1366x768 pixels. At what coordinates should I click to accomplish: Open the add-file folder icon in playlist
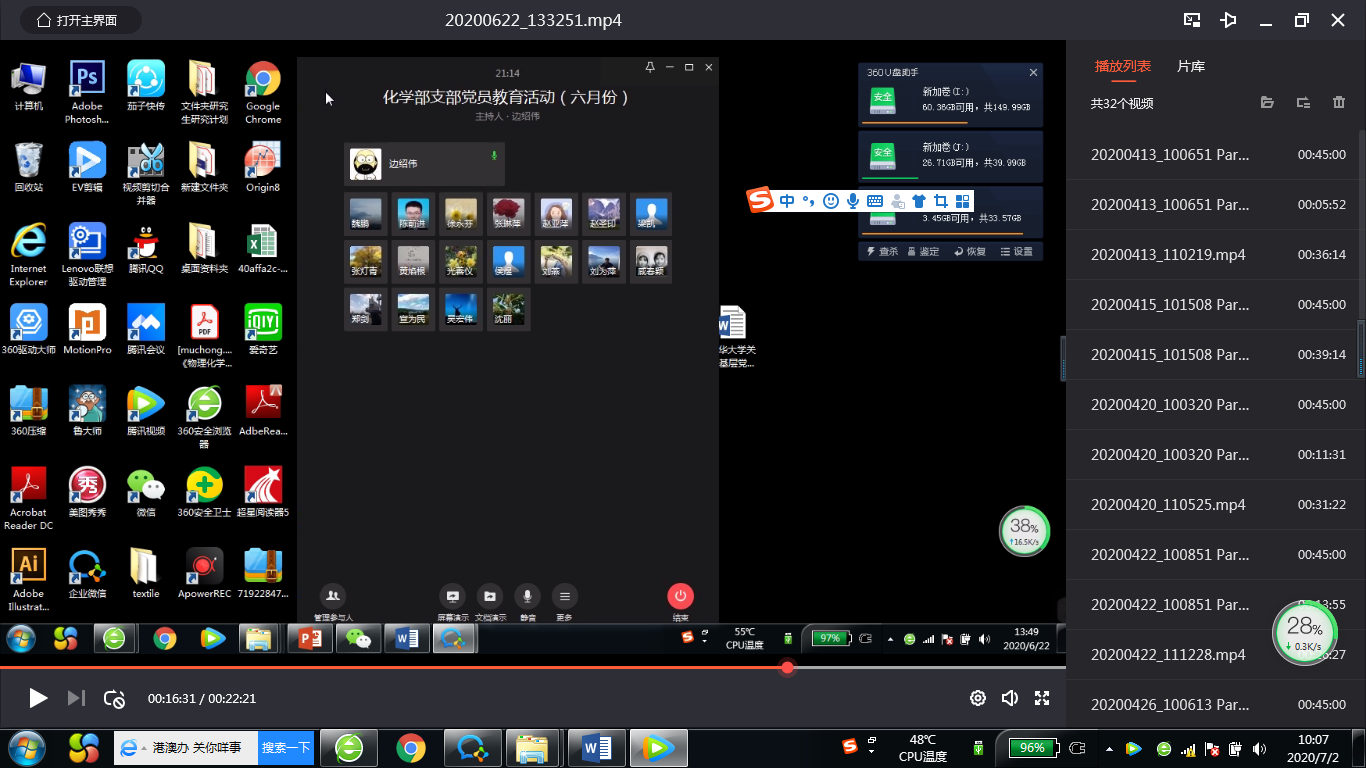coord(1267,103)
